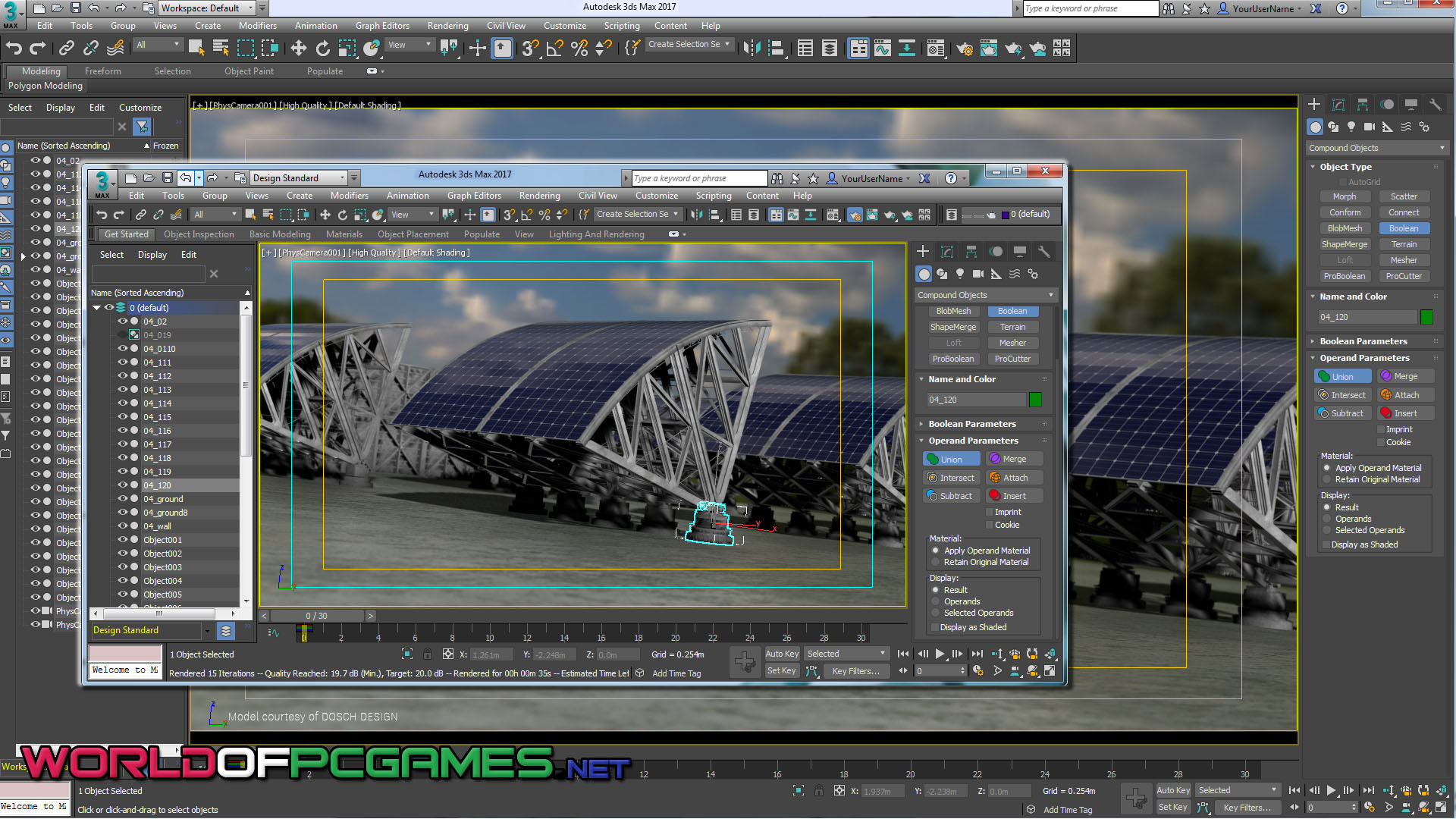Screen dimensions: 1456x819
Task: Open the Hierarchy command panel tab
Action: click(1363, 105)
